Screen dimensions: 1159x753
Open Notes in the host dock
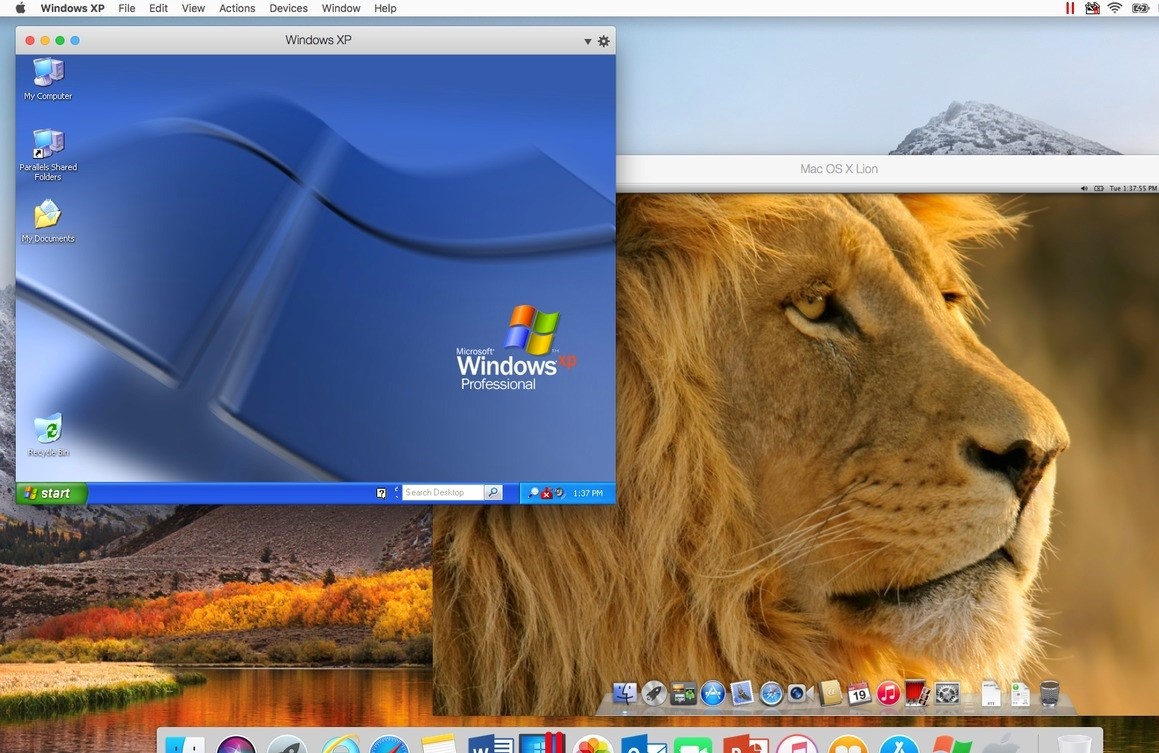439,743
